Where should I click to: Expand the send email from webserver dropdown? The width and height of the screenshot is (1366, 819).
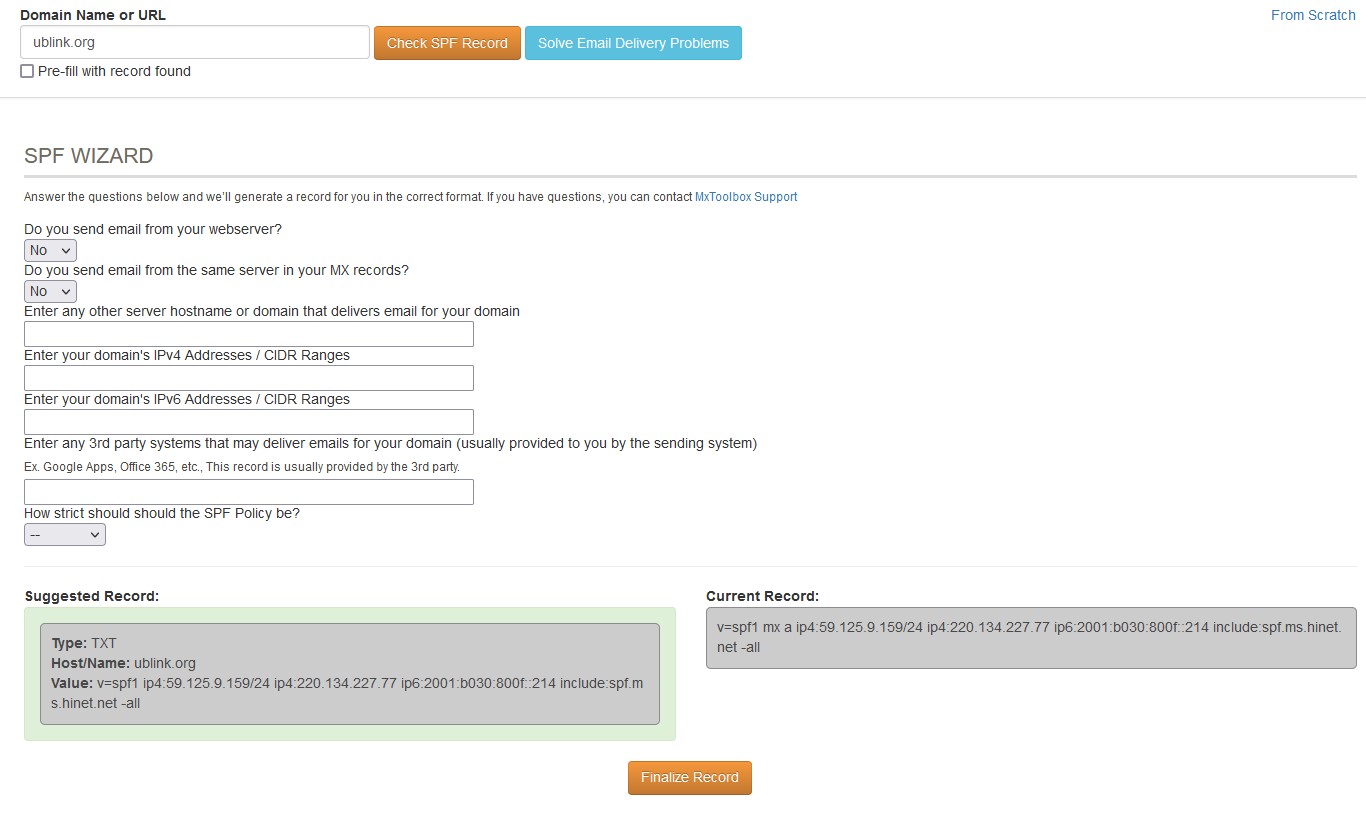[x=50, y=250]
